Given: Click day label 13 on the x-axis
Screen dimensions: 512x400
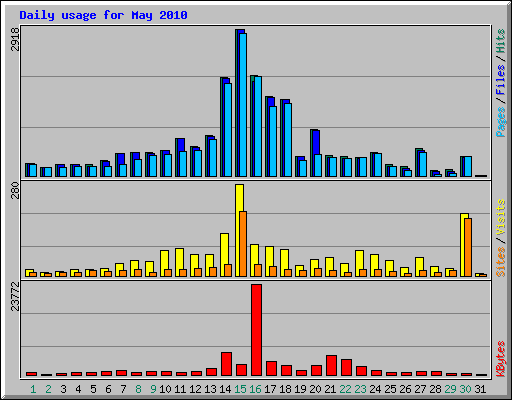Looking at the screenshot, I should pos(210,389).
